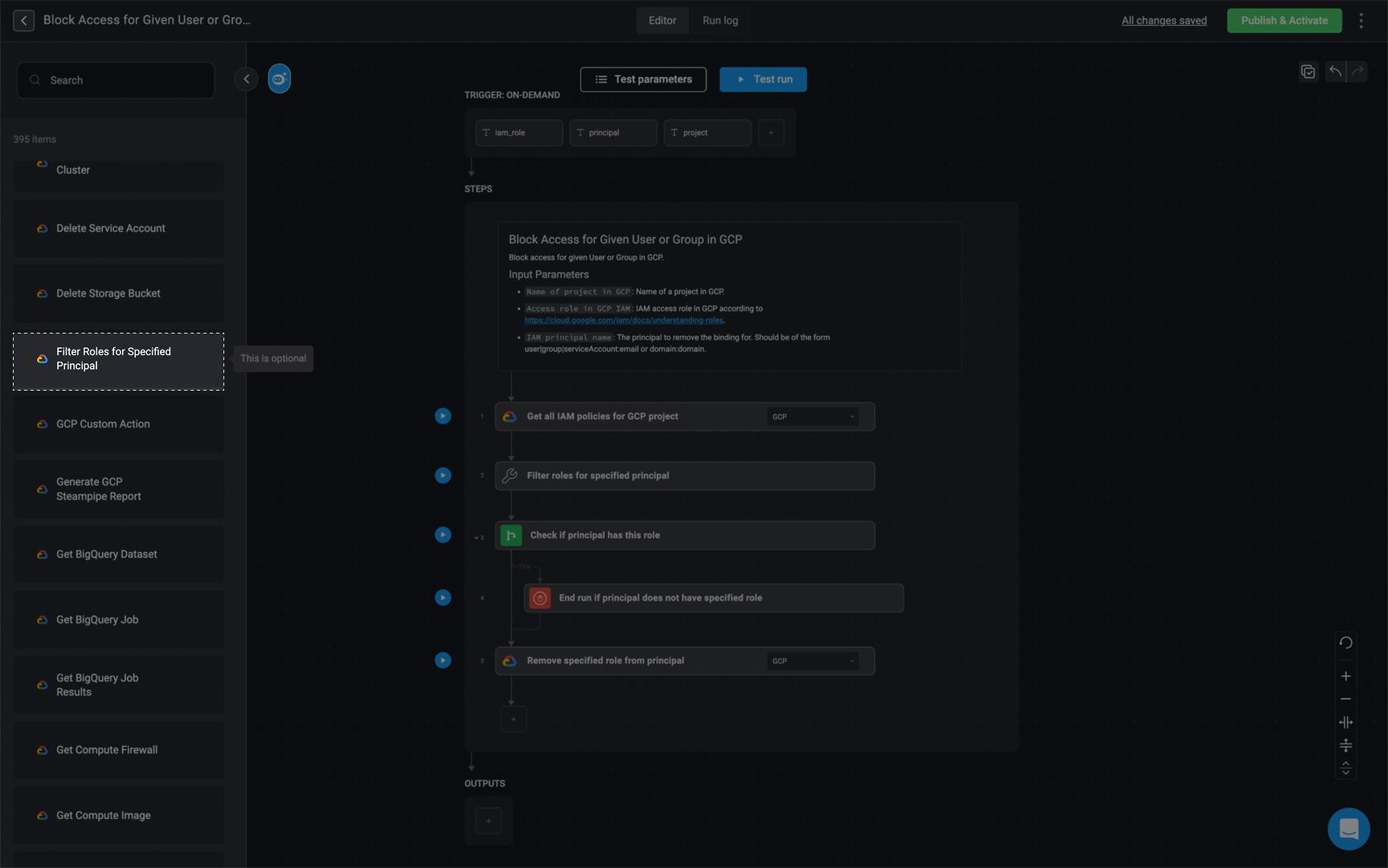Viewport: 1388px width, 868px height.
Task: Add a new step with the plus box
Action: coord(514,719)
